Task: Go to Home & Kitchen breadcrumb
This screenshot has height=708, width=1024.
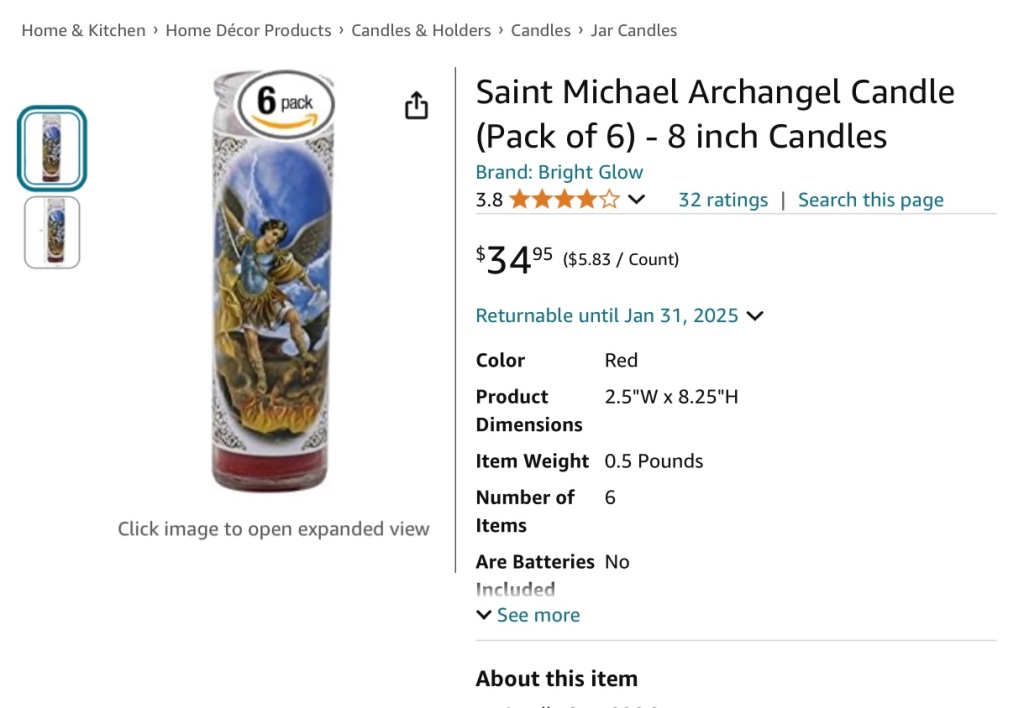Action: (84, 30)
